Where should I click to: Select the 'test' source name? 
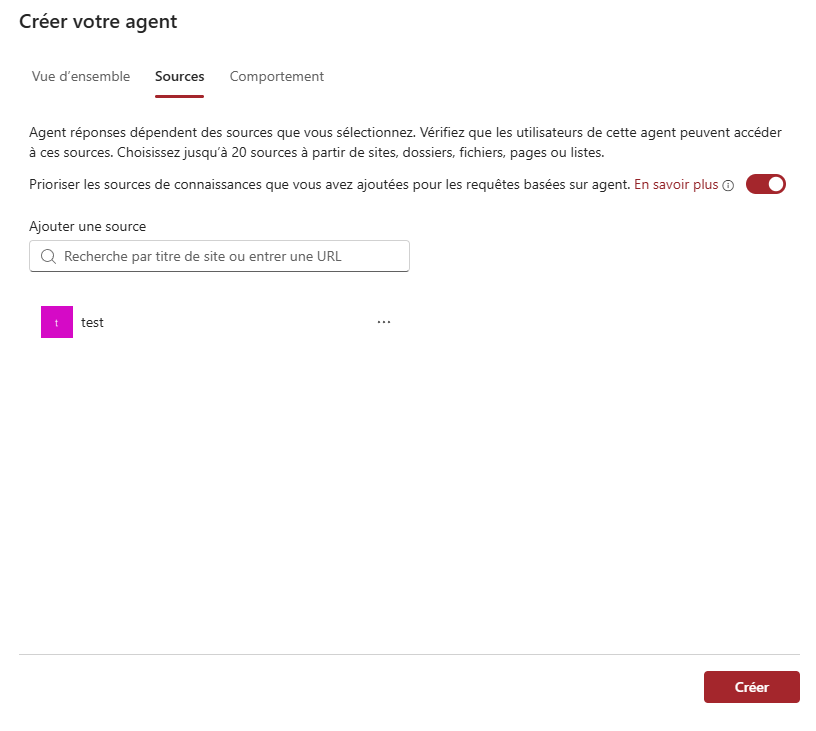[92, 322]
